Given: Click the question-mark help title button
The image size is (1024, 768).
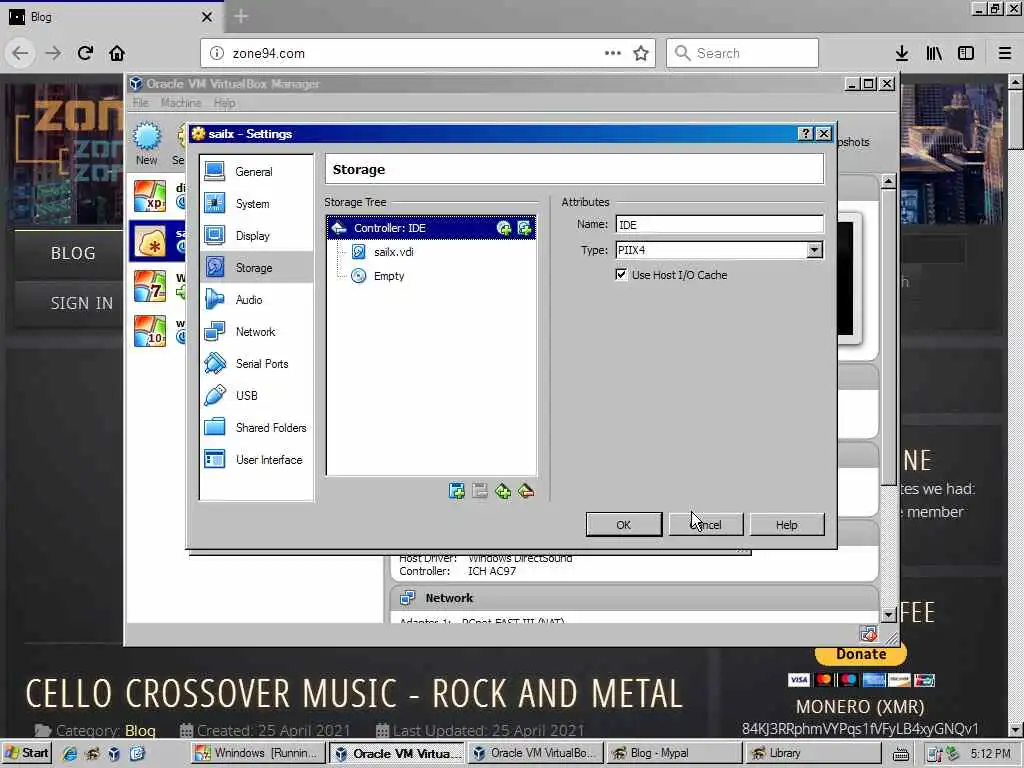Looking at the screenshot, I should tap(806, 134).
